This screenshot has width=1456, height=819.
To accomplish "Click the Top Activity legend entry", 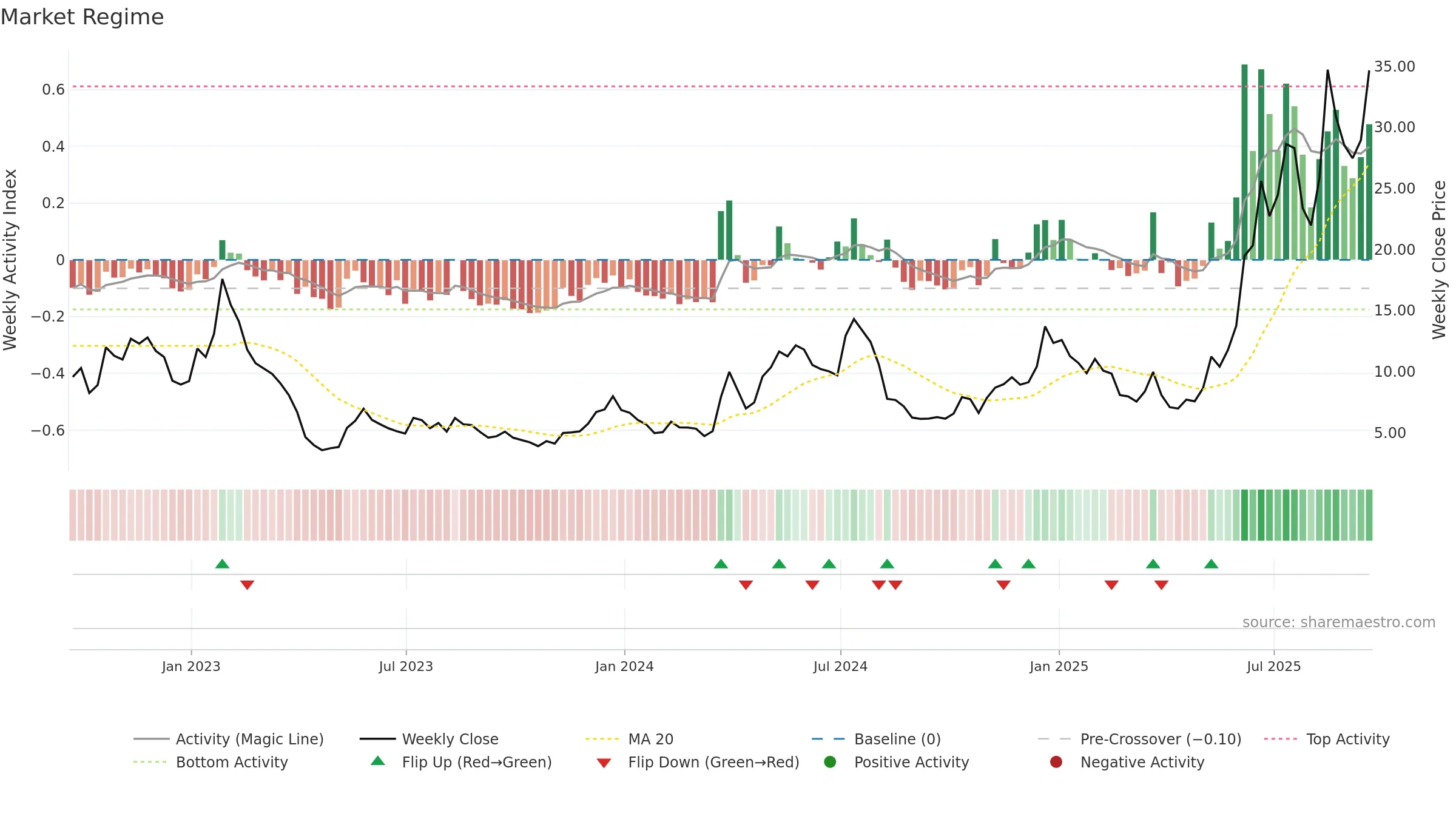I will click(1326, 739).
